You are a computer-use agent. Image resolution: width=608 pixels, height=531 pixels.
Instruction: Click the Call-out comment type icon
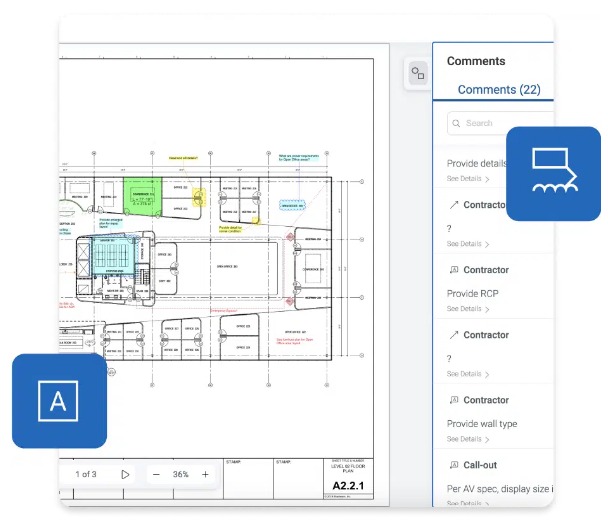(454, 465)
